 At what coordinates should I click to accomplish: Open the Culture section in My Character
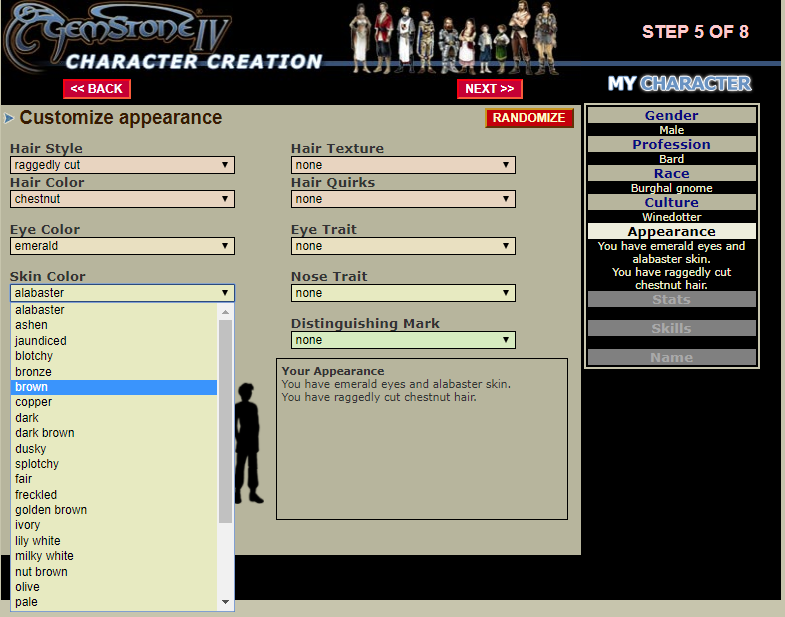point(671,202)
